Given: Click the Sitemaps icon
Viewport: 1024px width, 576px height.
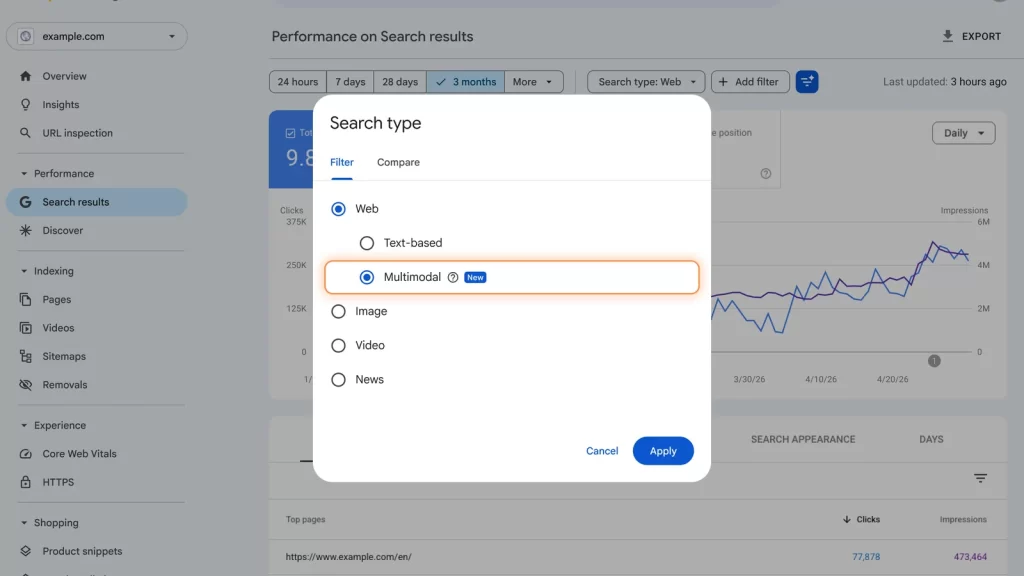Looking at the screenshot, I should point(25,357).
